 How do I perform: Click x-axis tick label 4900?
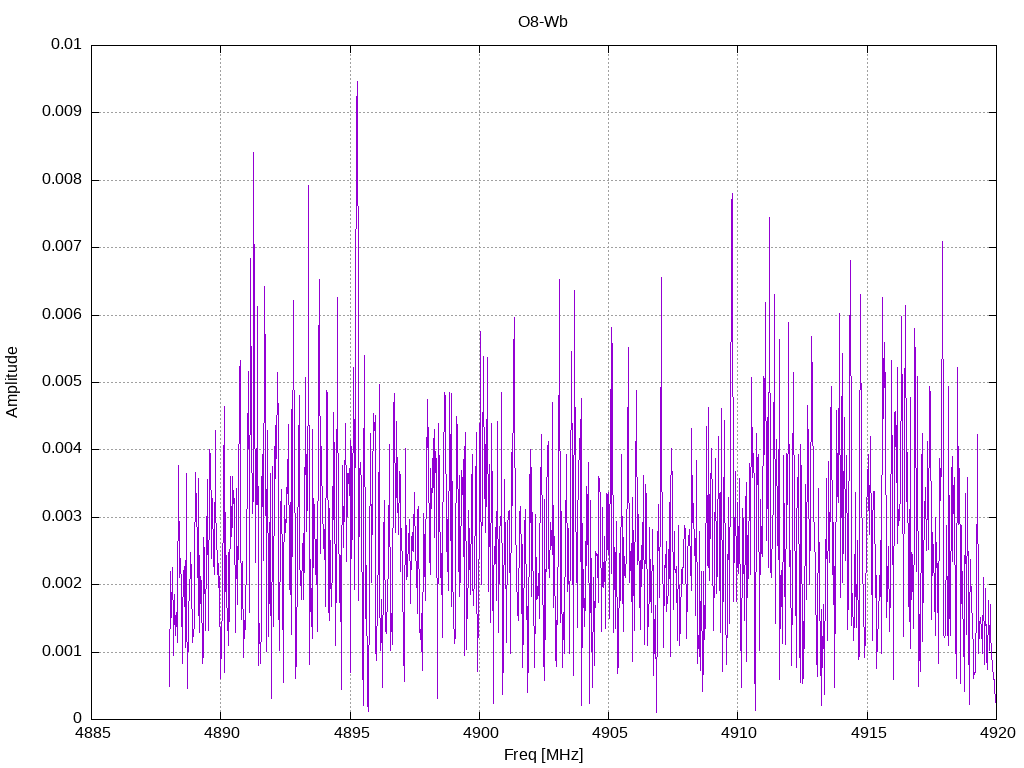pyautogui.click(x=479, y=733)
